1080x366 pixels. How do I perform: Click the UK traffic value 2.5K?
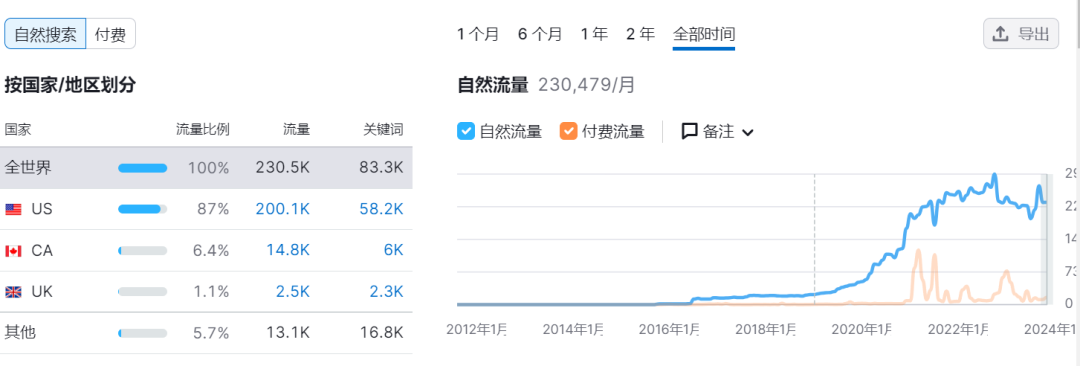292,292
